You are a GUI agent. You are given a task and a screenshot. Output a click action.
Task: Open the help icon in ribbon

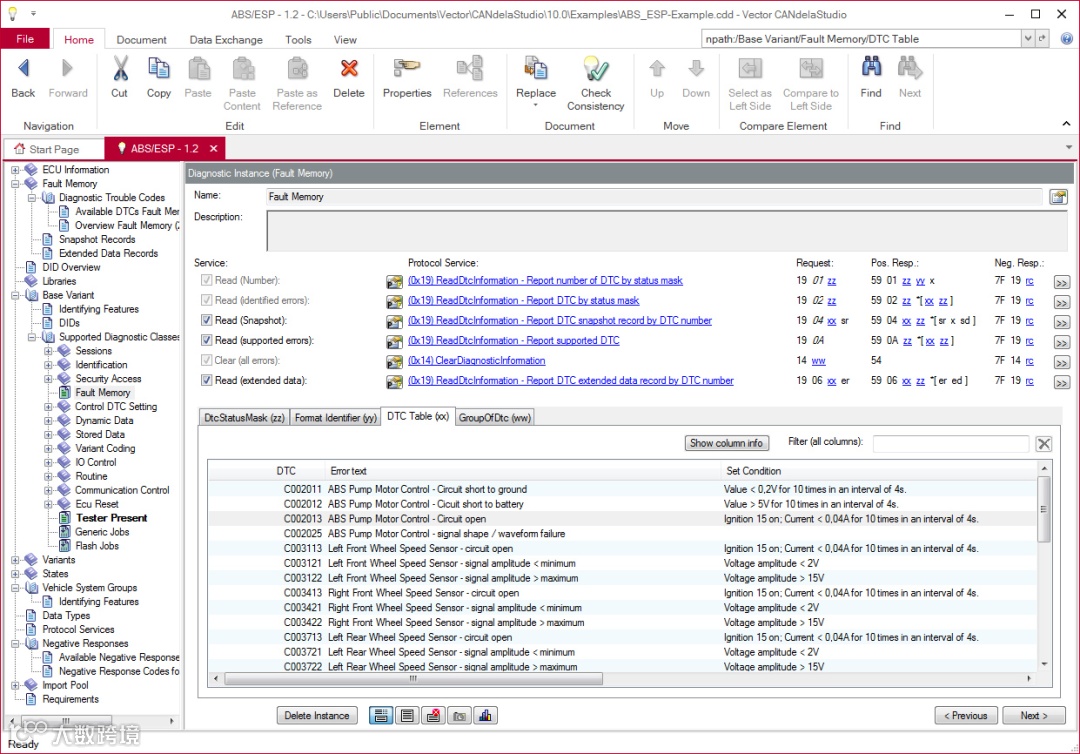(x=1066, y=39)
